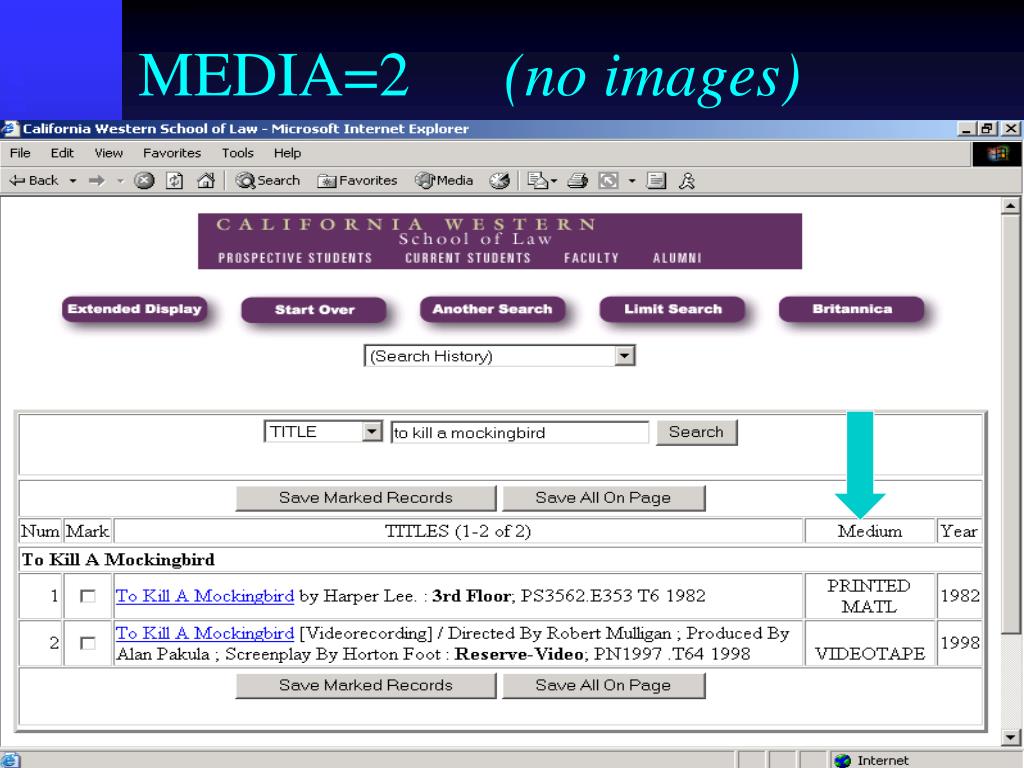
Task: Open the Favorites menu
Action: tap(172, 153)
